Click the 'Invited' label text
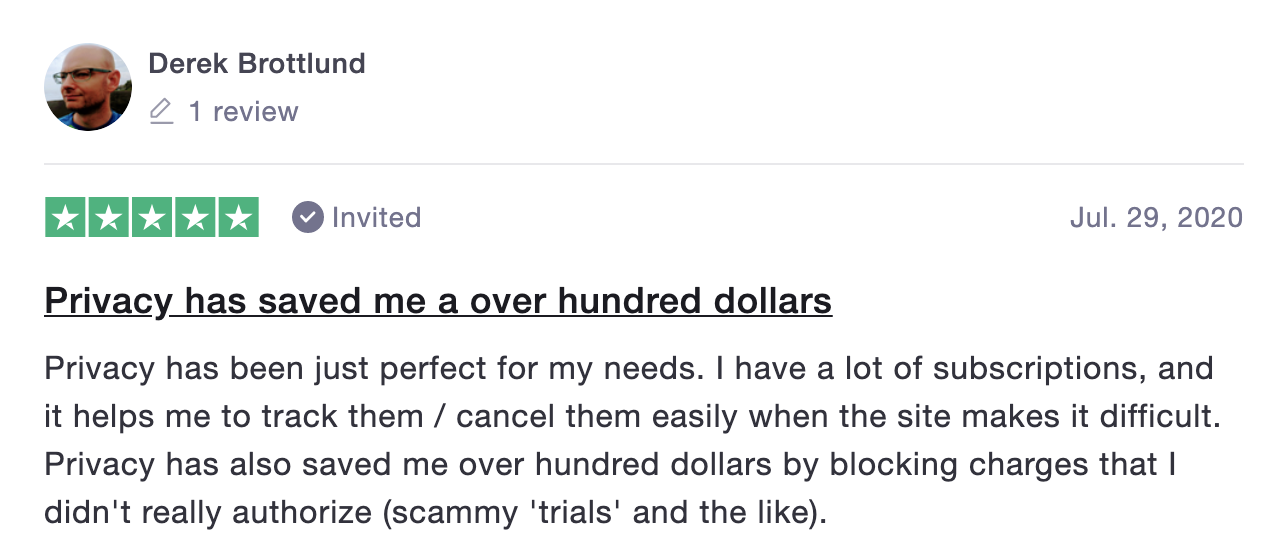This screenshot has width=1285, height=559. [x=376, y=217]
